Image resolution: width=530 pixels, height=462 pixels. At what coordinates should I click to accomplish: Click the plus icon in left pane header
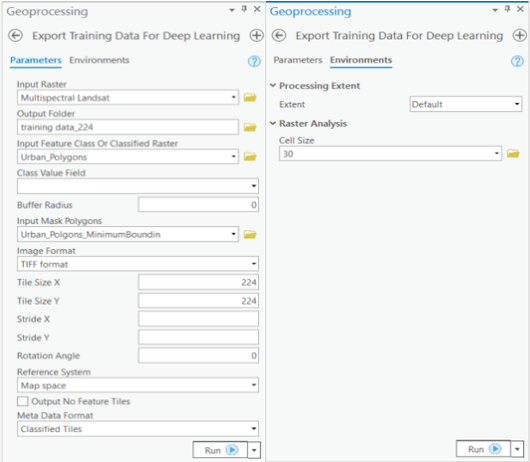tap(256, 35)
